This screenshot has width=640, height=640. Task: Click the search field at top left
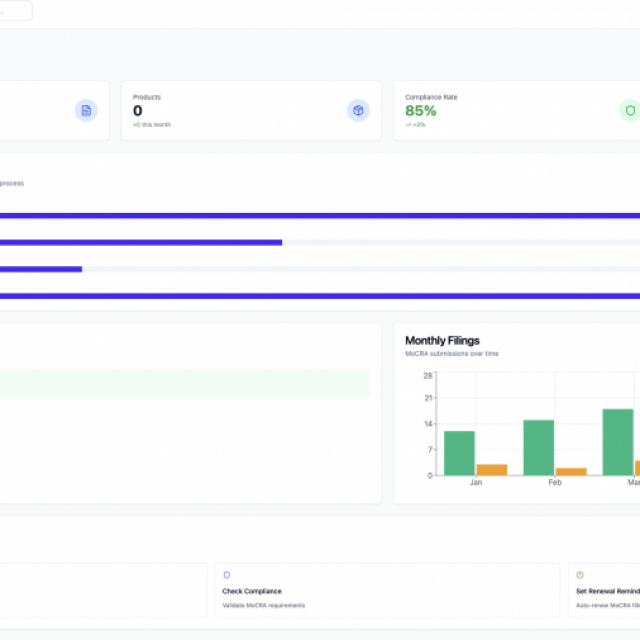coord(14,11)
